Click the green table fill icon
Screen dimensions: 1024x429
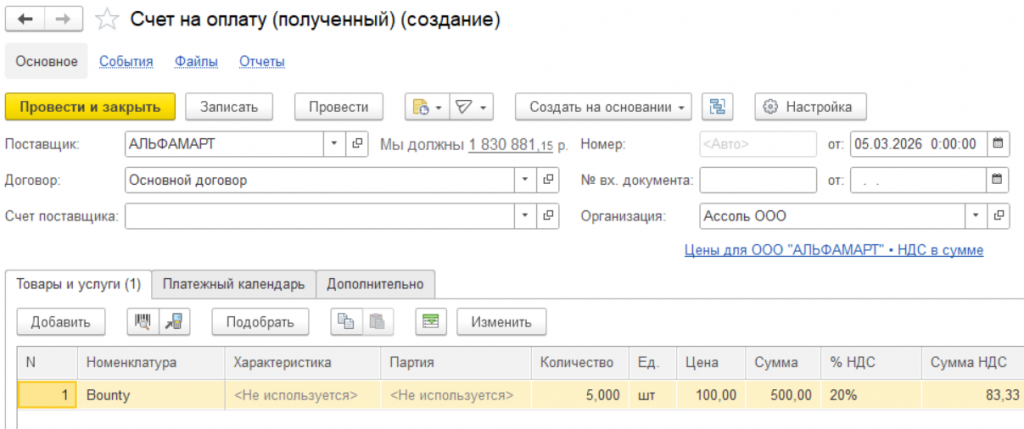[x=430, y=321]
